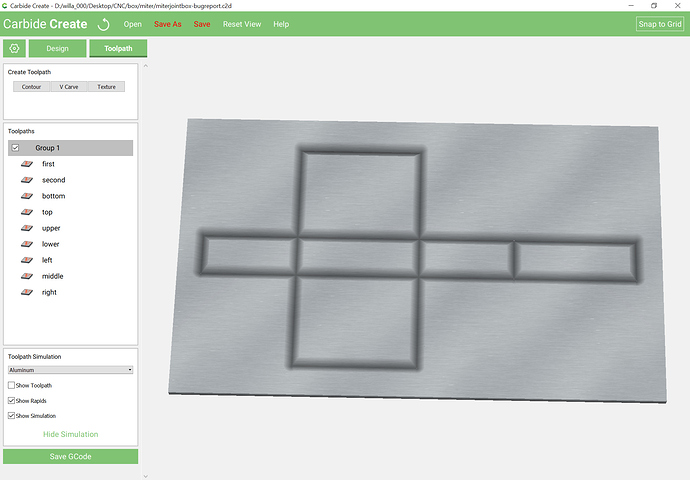Click the 'left' toolpath icon
Screen dimensions: 690x480
click(27, 260)
